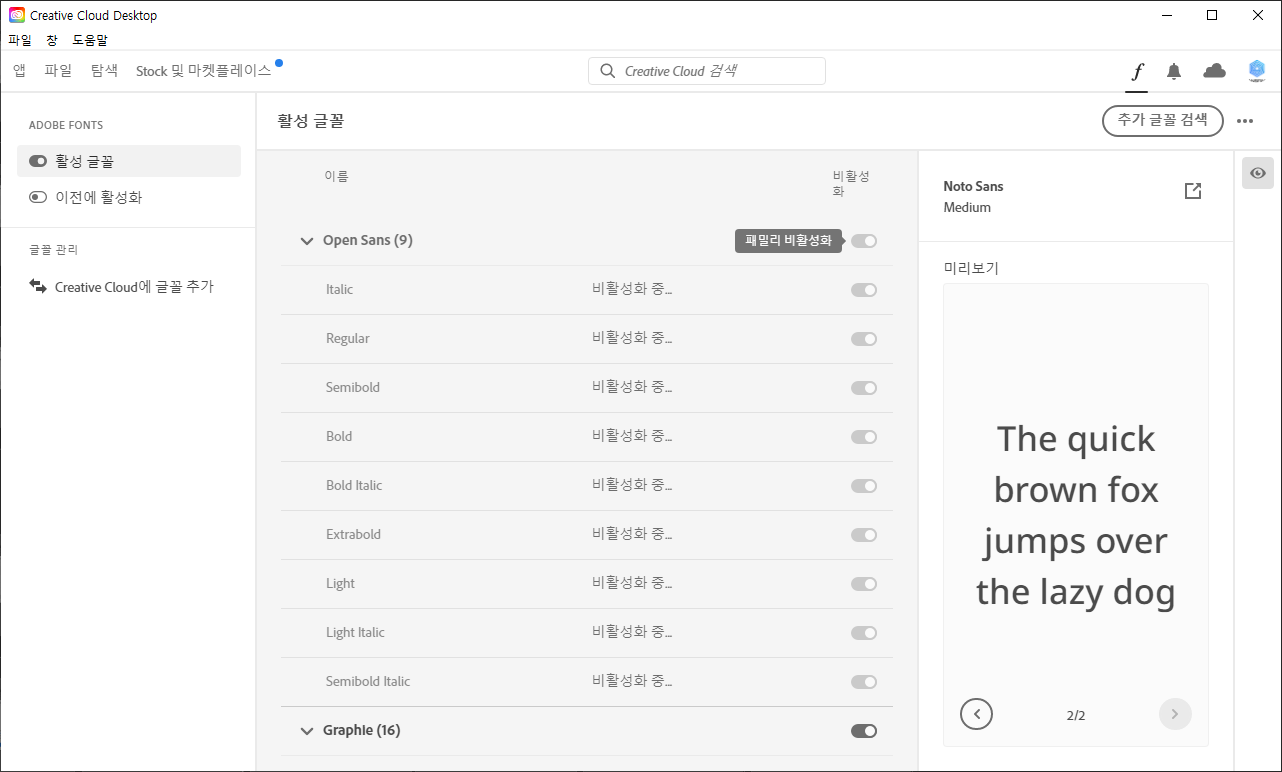Viewport: 1282px width, 772px height.
Task: Click the Semibold Italic font name
Action: pyautogui.click(x=368, y=682)
